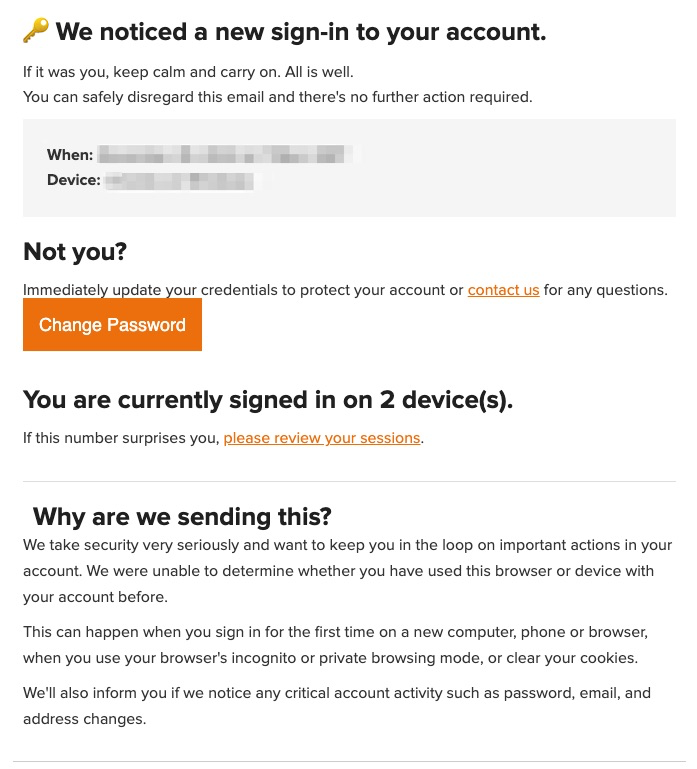The width and height of the screenshot is (697, 769).
Task: Click the divider above "Why are we sending this?"
Action: point(349,482)
